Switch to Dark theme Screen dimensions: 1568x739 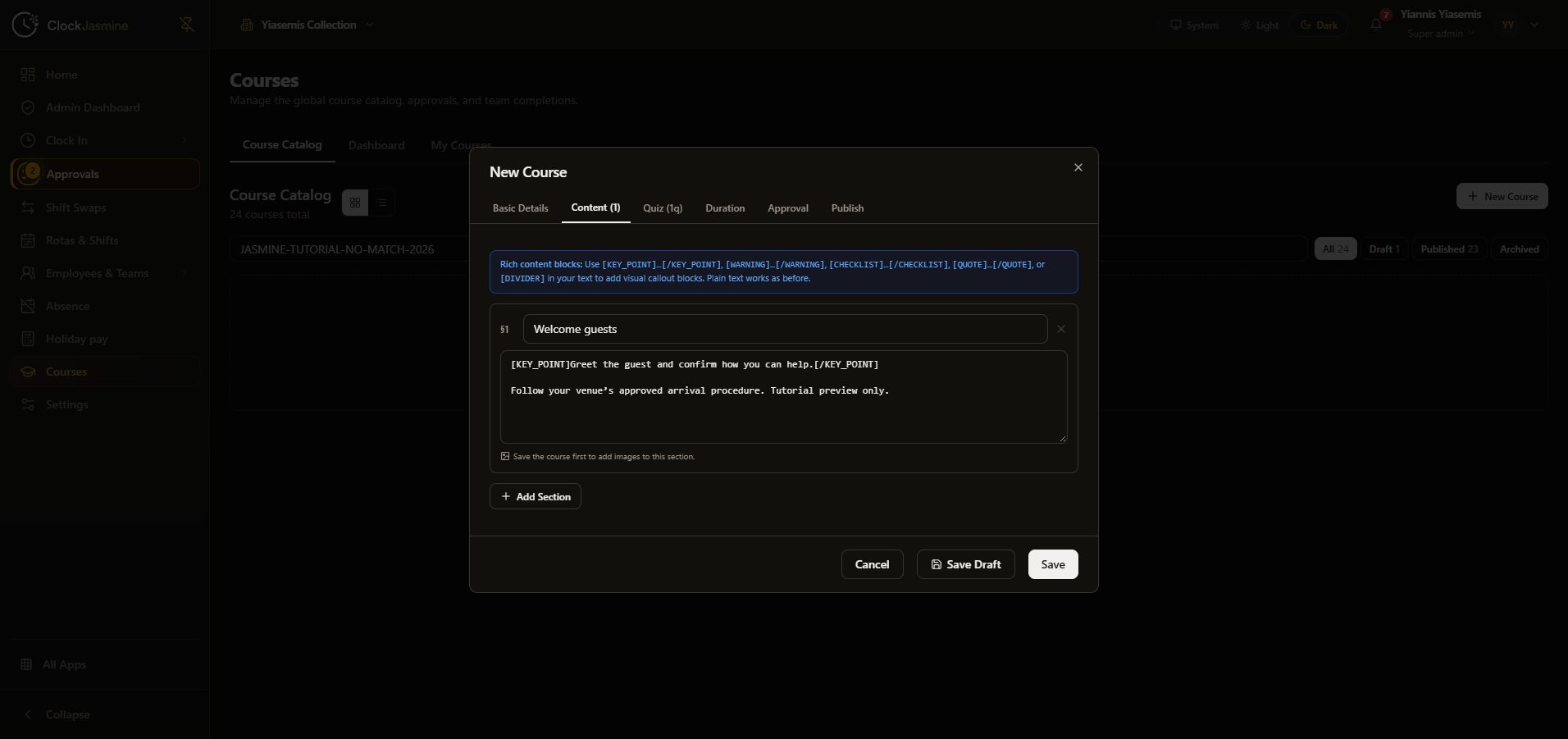(1319, 25)
